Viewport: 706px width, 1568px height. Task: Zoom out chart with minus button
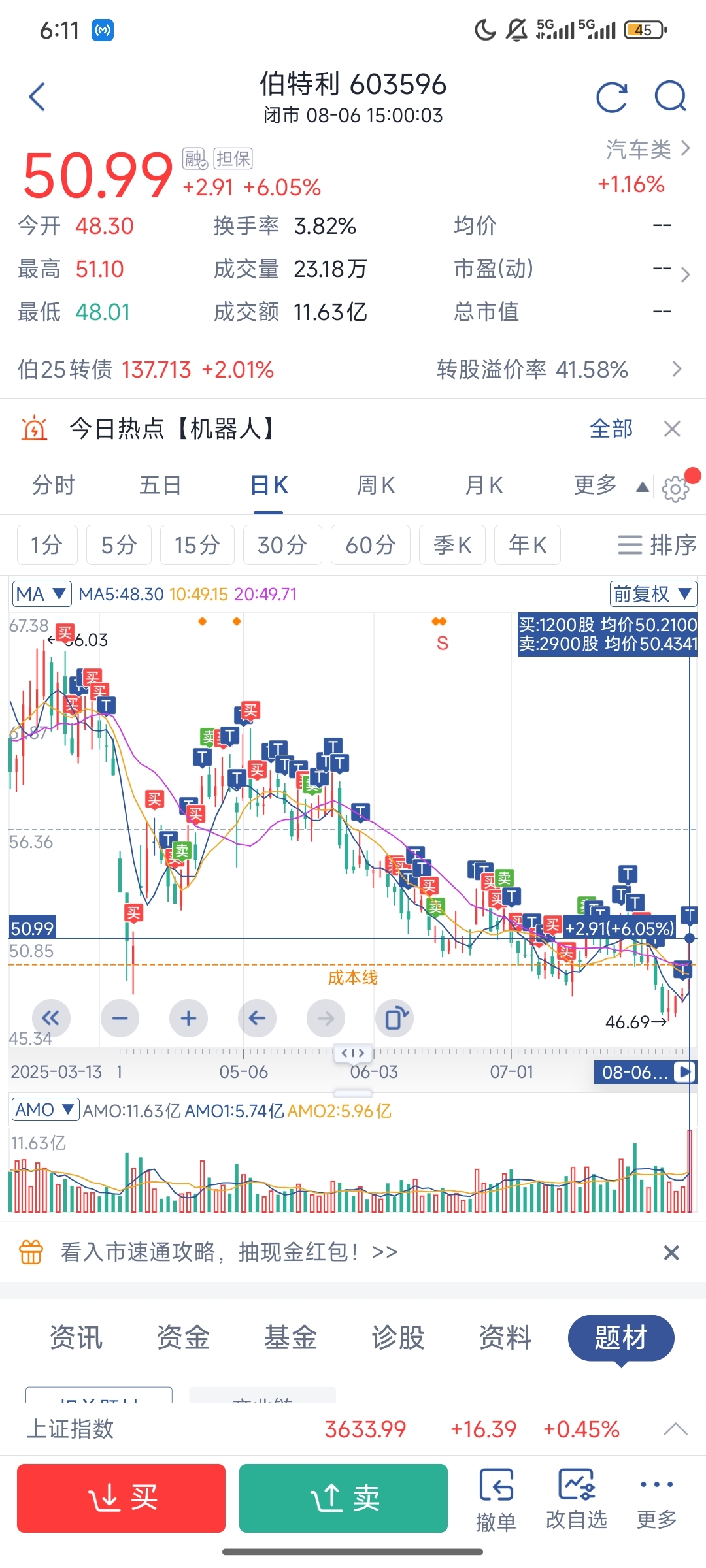120,1018
